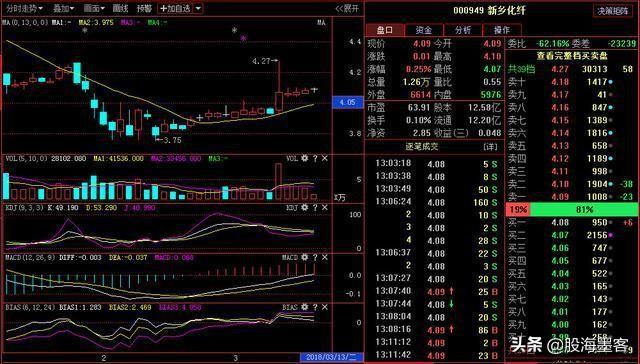
Task: Select 买一 row at 4.08
Action: pyautogui.click(x=572, y=222)
